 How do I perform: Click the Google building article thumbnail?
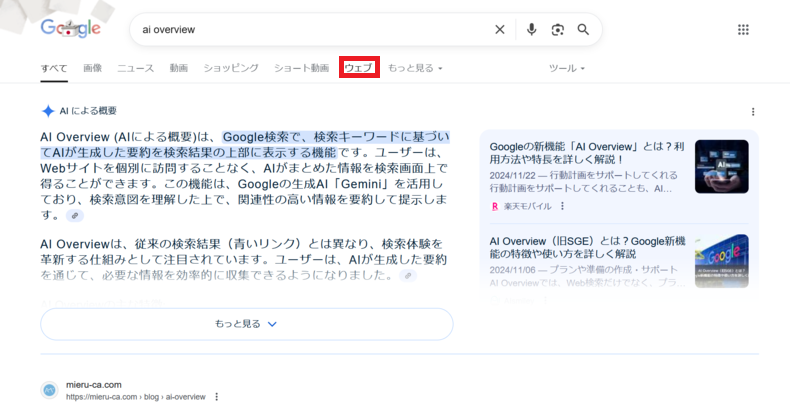721,261
